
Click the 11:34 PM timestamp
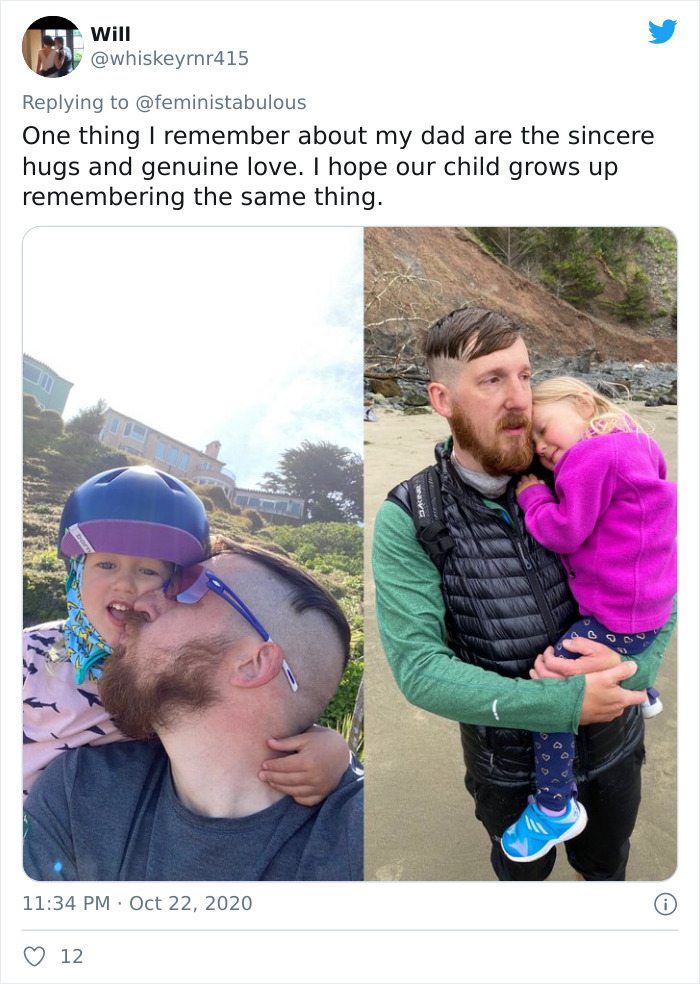coord(66,903)
